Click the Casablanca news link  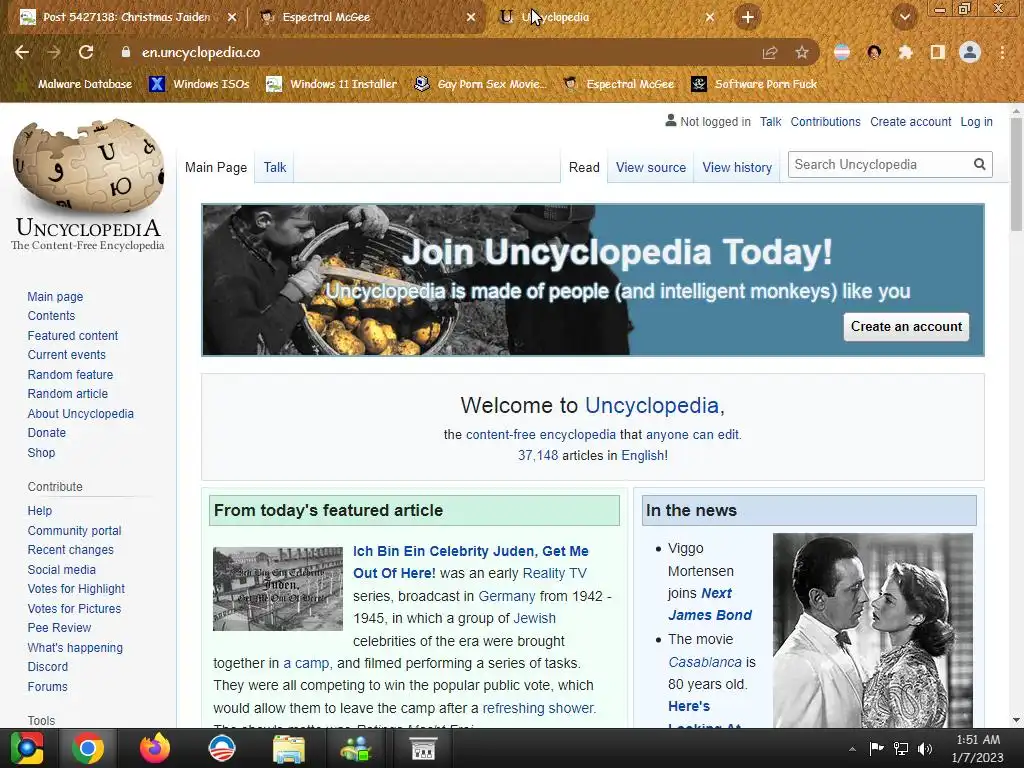tap(705, 662)
